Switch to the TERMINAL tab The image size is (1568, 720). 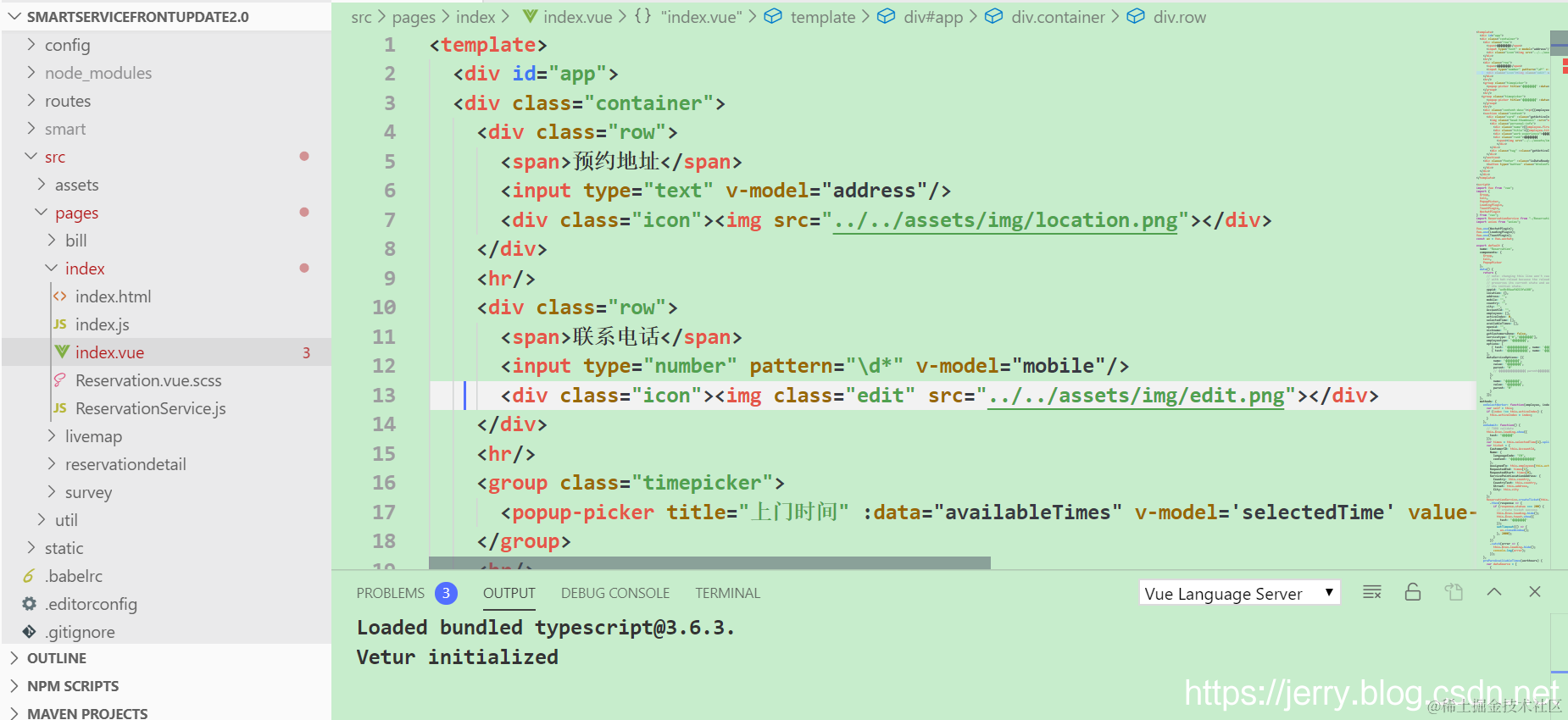pyautogui.click(x=727, y=593)
